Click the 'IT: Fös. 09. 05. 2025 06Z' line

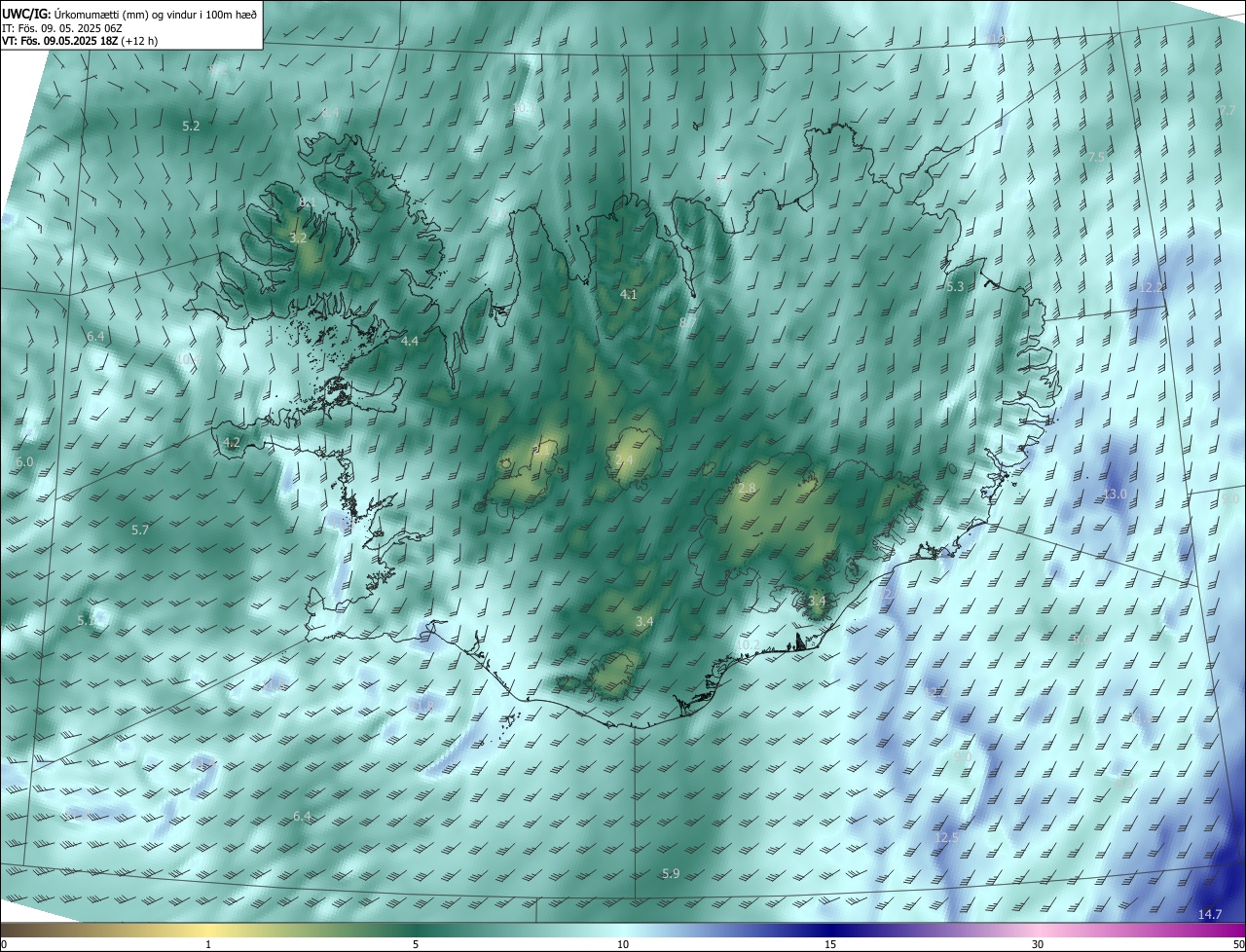click(x=62, y=28)
